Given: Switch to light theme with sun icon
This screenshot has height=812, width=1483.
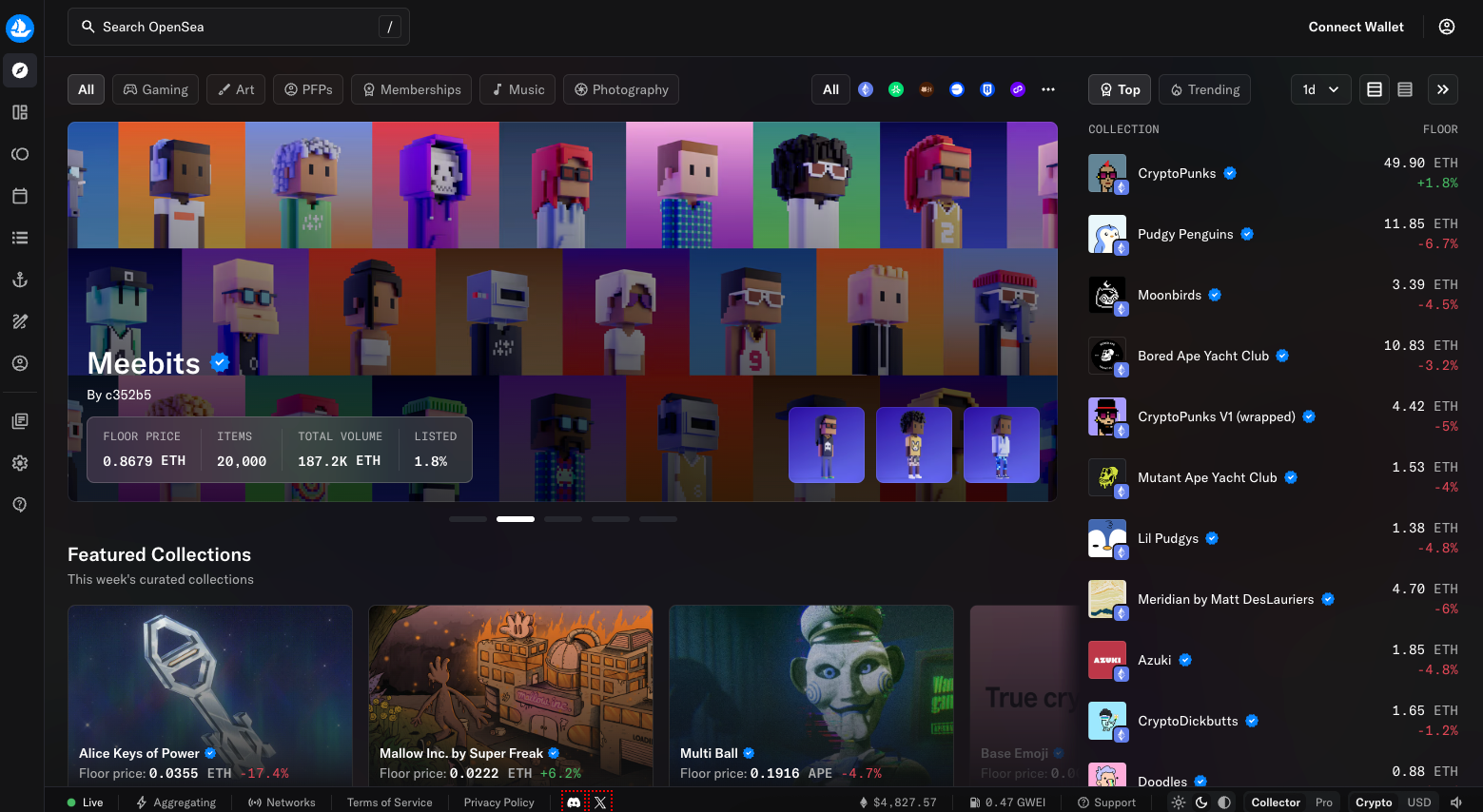Looking at the screenshot, I should 1179,802.
